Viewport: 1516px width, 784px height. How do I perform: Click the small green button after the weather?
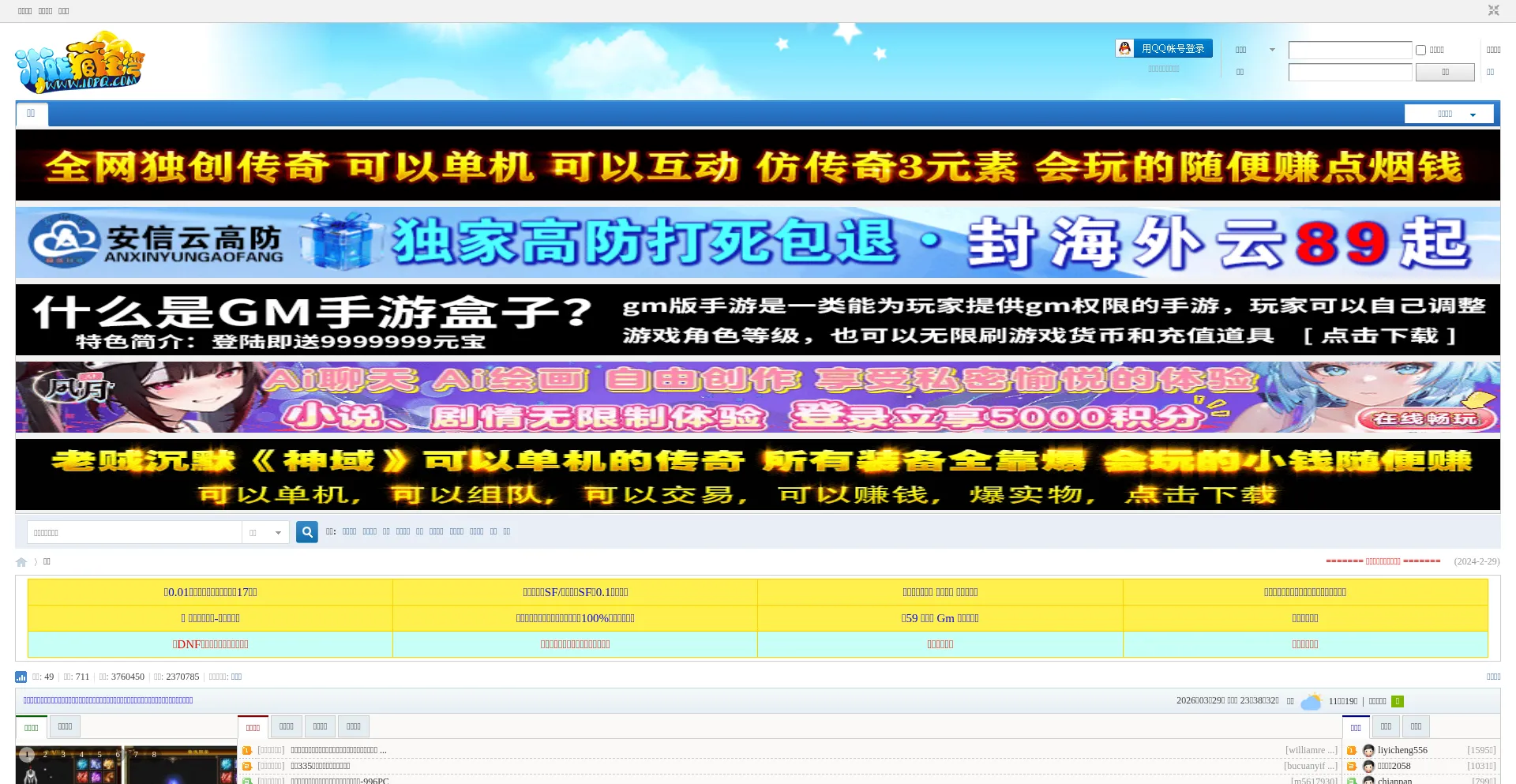pos(1397,701)
